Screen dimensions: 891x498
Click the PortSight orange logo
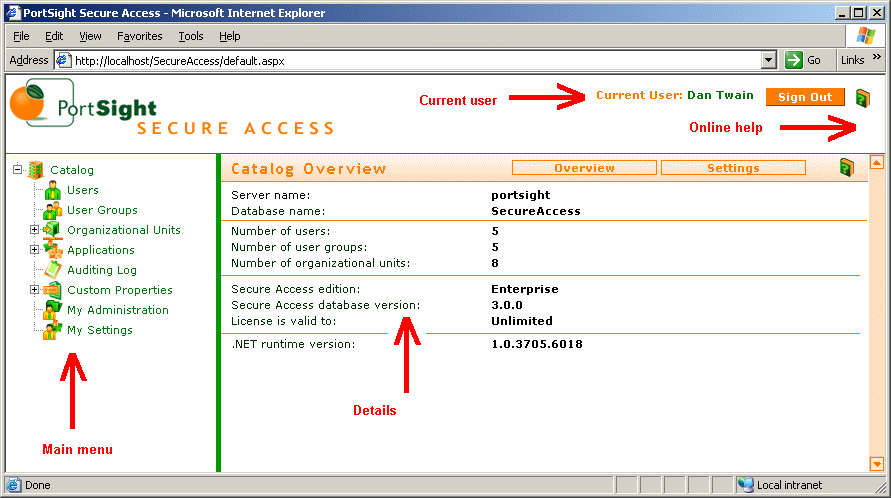pos(27,102)
